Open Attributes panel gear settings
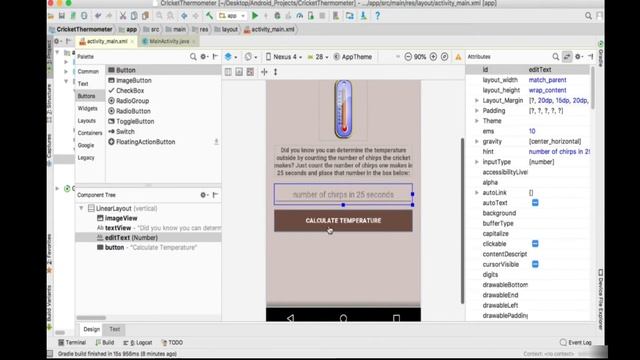 pyautogui.click(x=579, y=57)
